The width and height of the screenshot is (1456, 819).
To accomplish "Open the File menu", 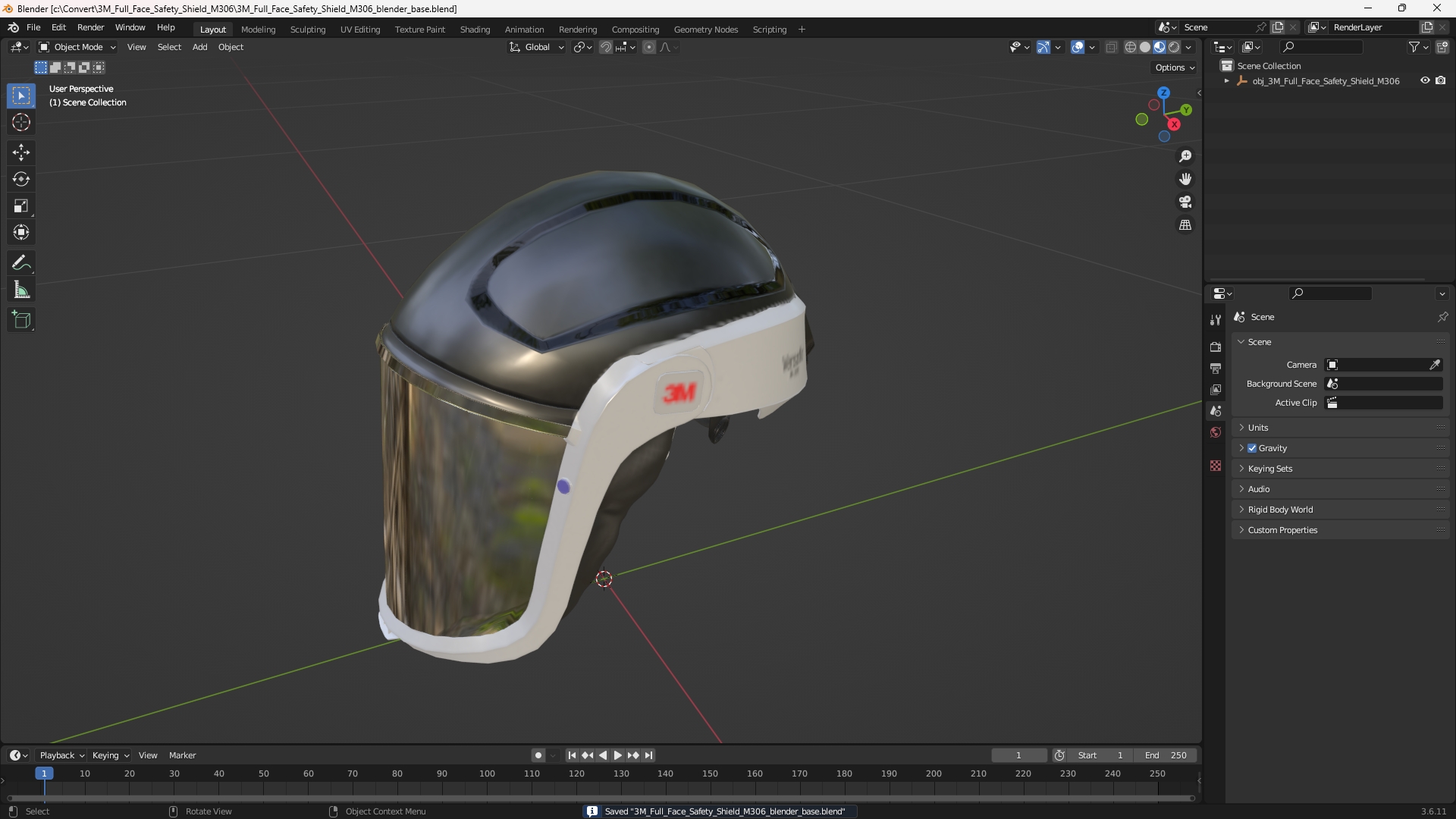I will 33,27.
